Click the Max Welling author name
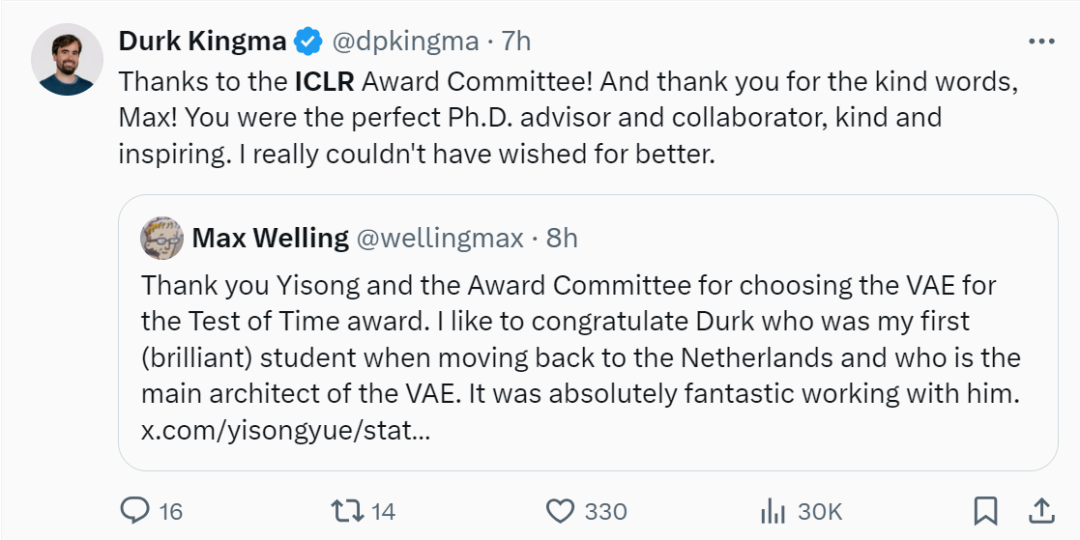The height and width of the screenshot is (540, 1080). point(270,238)
